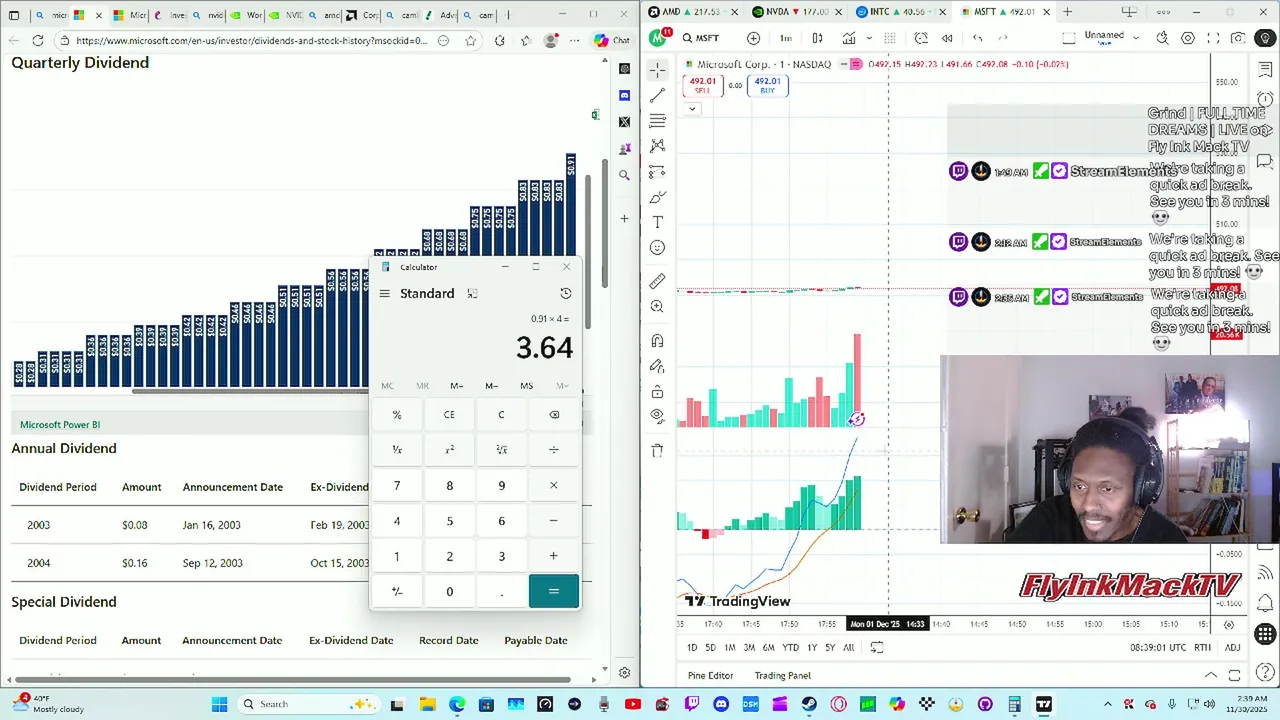This screenshot has height=720, width=1280.
Task: Open Calculator hamburger navigation menu
Action: tap(385, 293)
